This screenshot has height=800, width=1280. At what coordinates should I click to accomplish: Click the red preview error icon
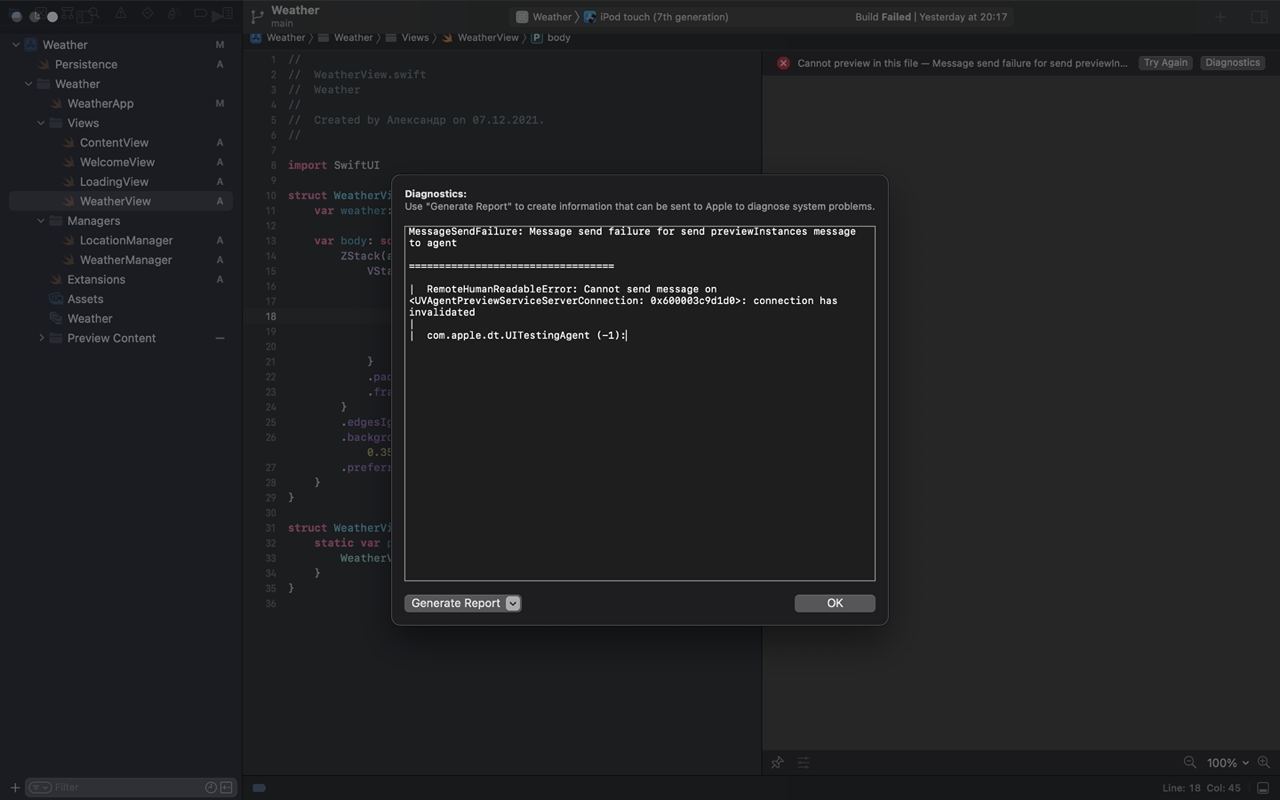coord(783,63)
